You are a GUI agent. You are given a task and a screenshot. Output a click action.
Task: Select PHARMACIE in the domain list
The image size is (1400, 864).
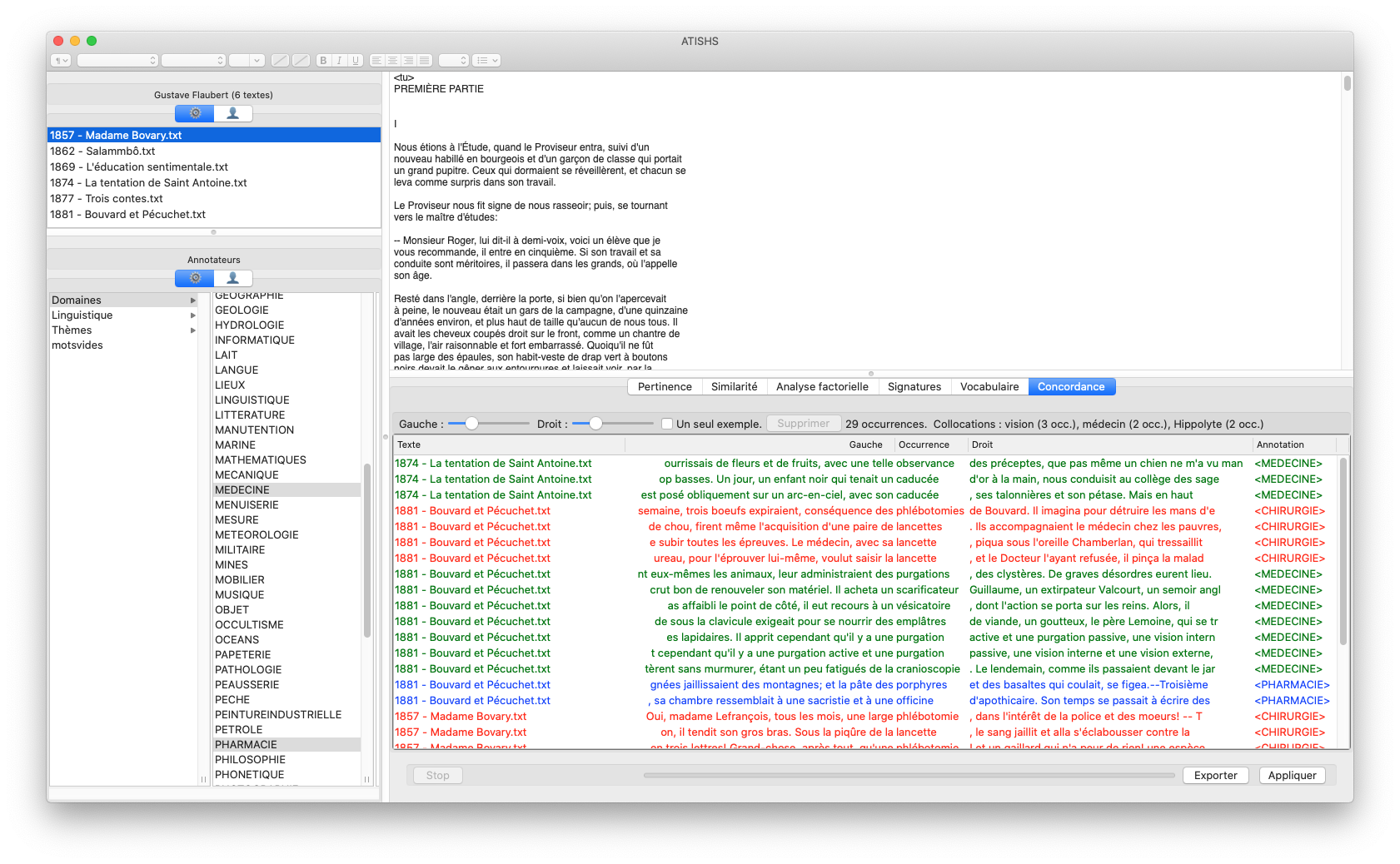click(x=246, y=745)
